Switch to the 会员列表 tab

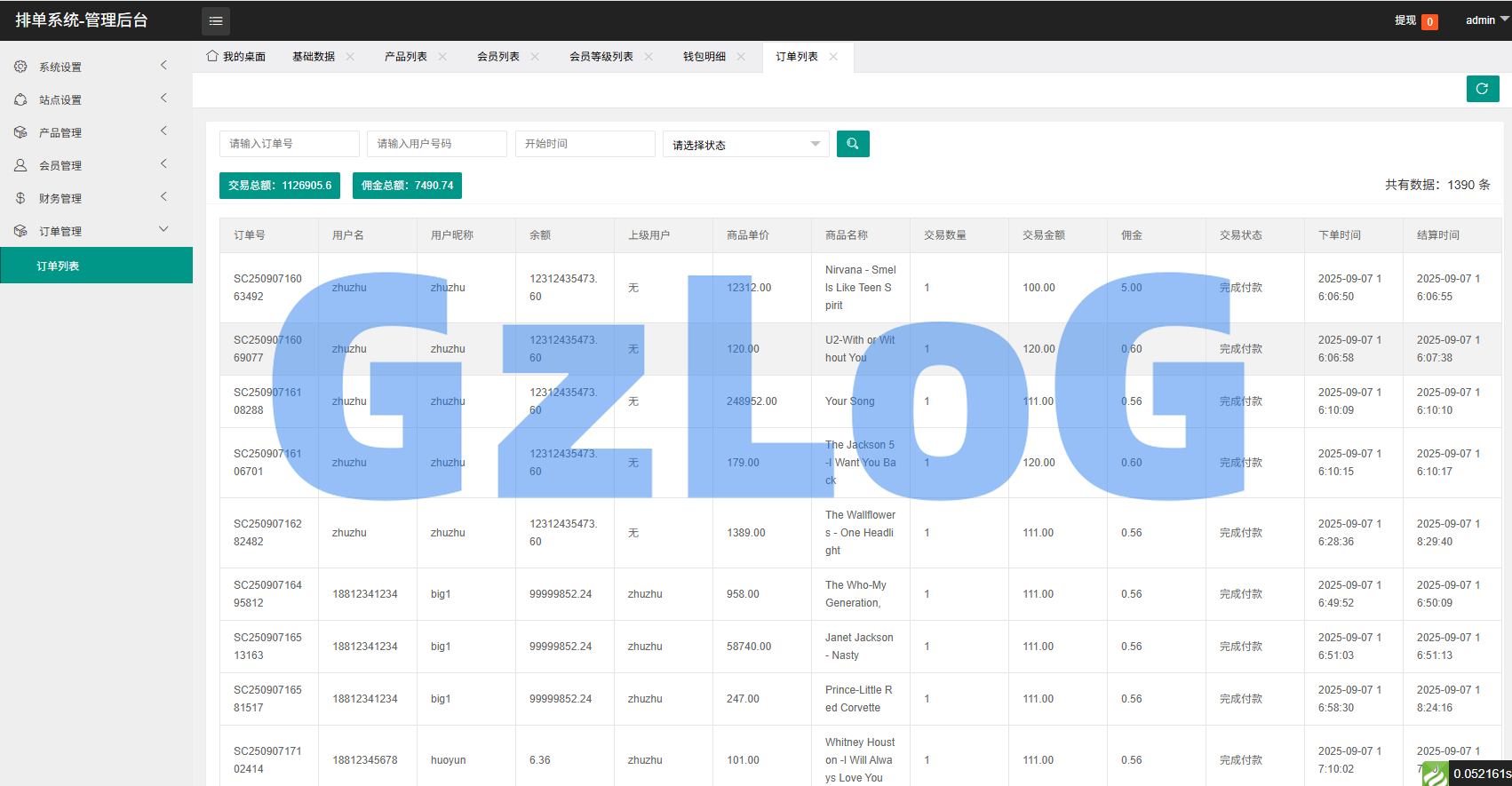pos(498,57)
